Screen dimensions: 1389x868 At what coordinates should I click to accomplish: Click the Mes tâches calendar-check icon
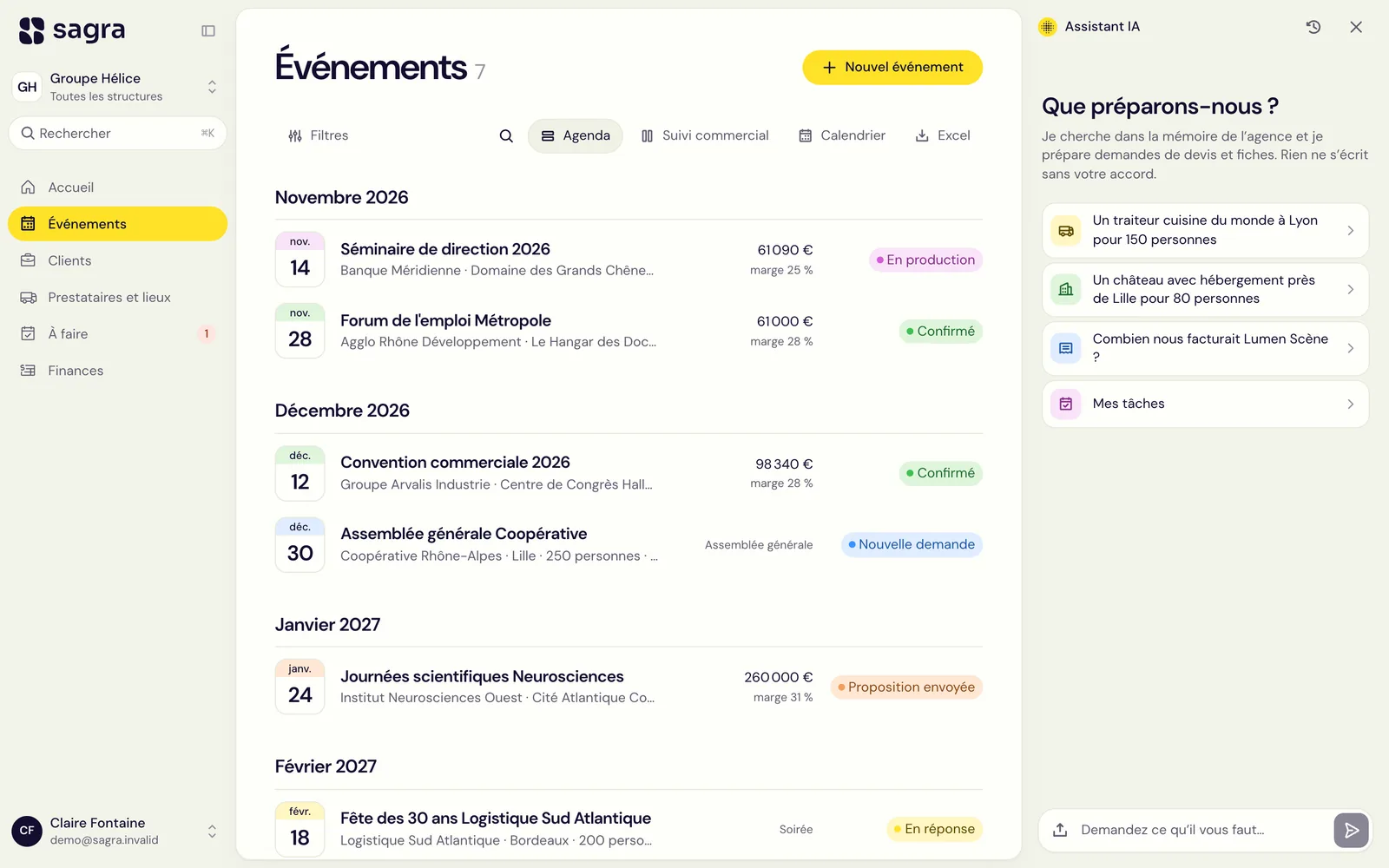[x=1066, y=404]
